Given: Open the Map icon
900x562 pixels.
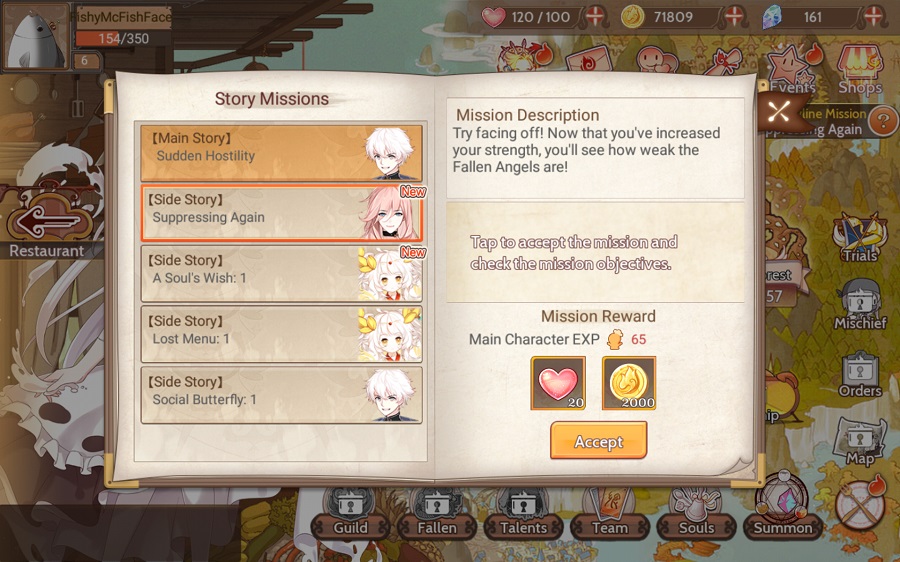Looking at the screenshot, I should coord(859,442).
